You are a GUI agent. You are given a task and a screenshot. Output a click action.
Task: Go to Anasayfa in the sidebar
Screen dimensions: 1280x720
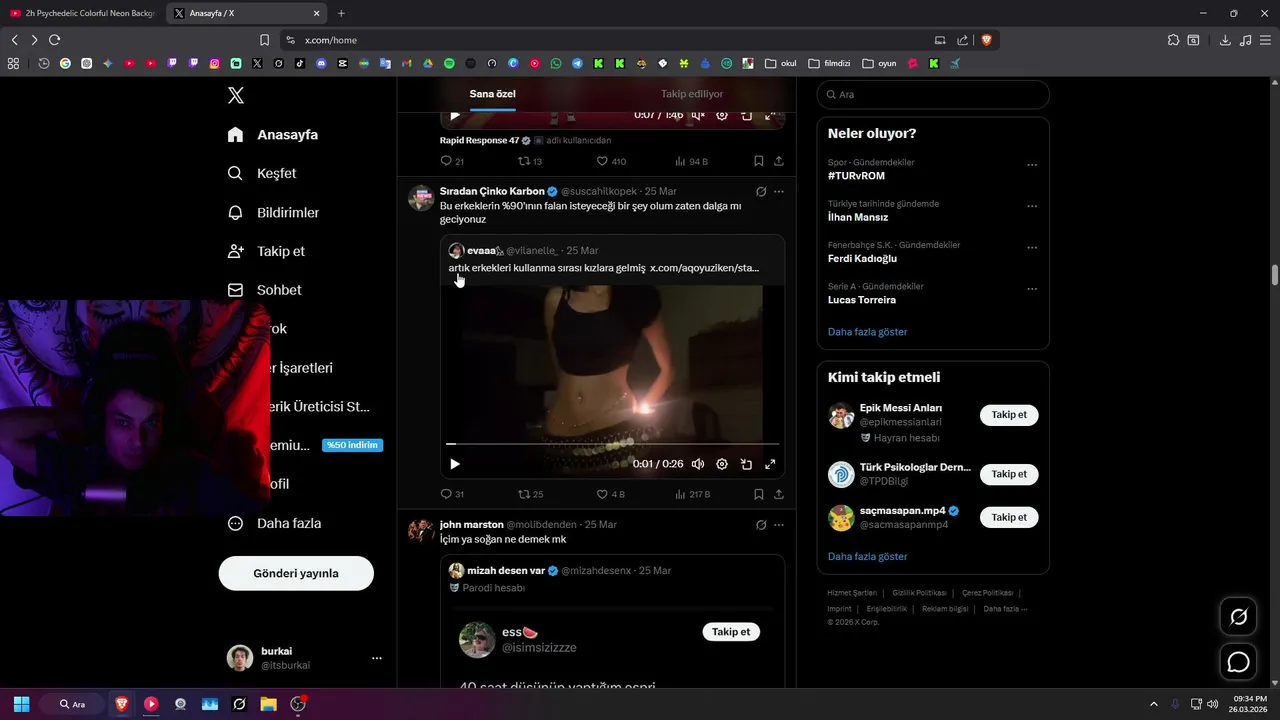[x=273, y=134]
